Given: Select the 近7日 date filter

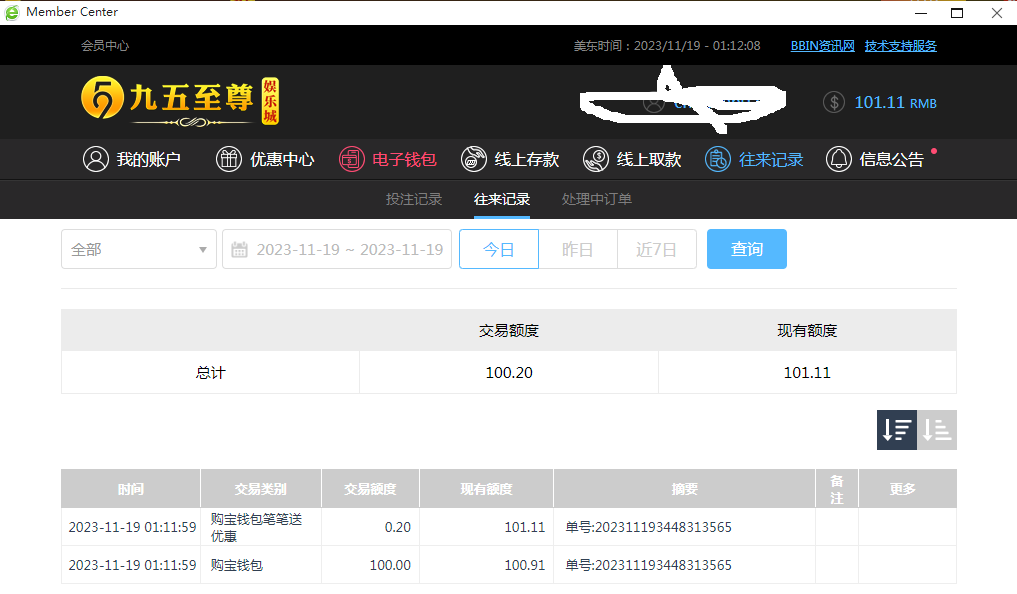Looking at the screenshot, I should pos(656,249).
